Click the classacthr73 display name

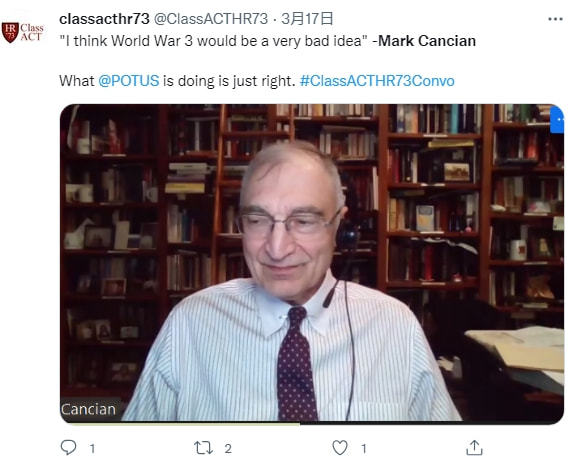click(104, 19)
